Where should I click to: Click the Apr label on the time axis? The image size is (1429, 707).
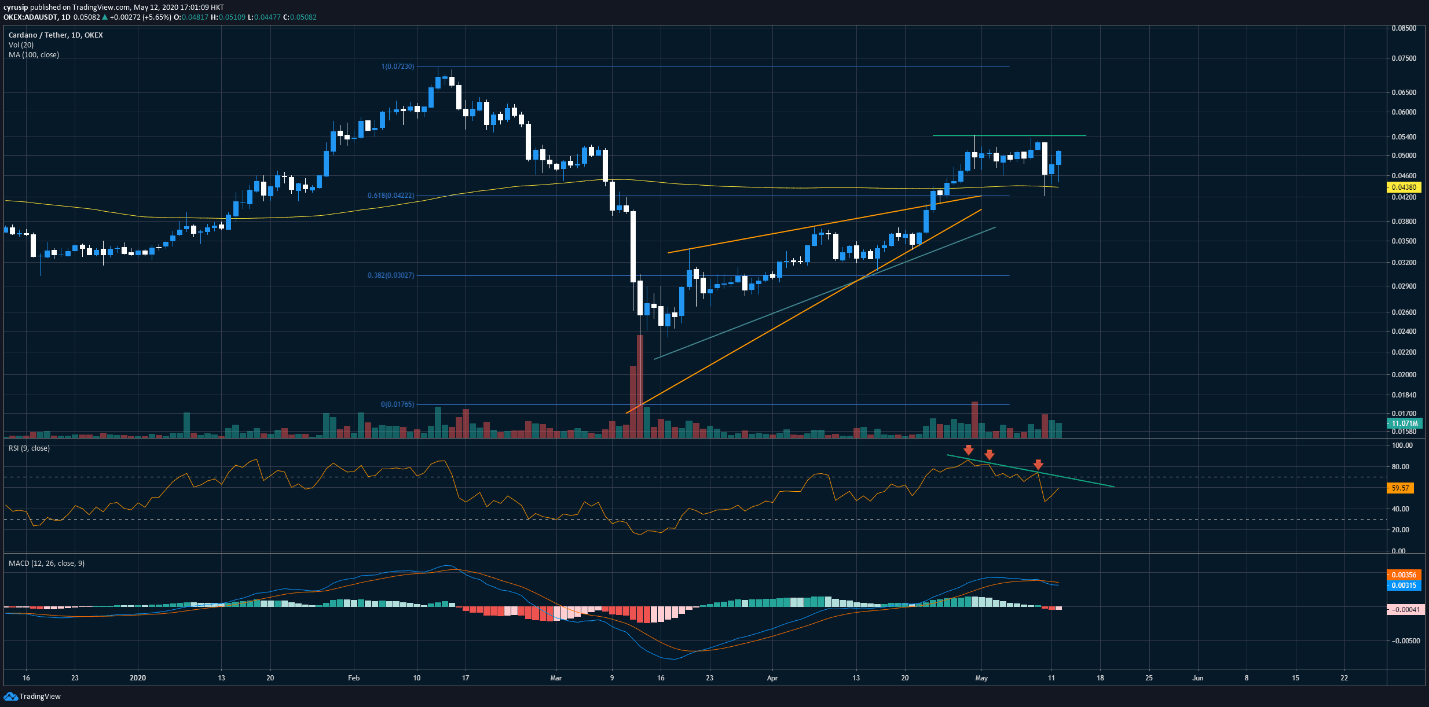[771, 676]
